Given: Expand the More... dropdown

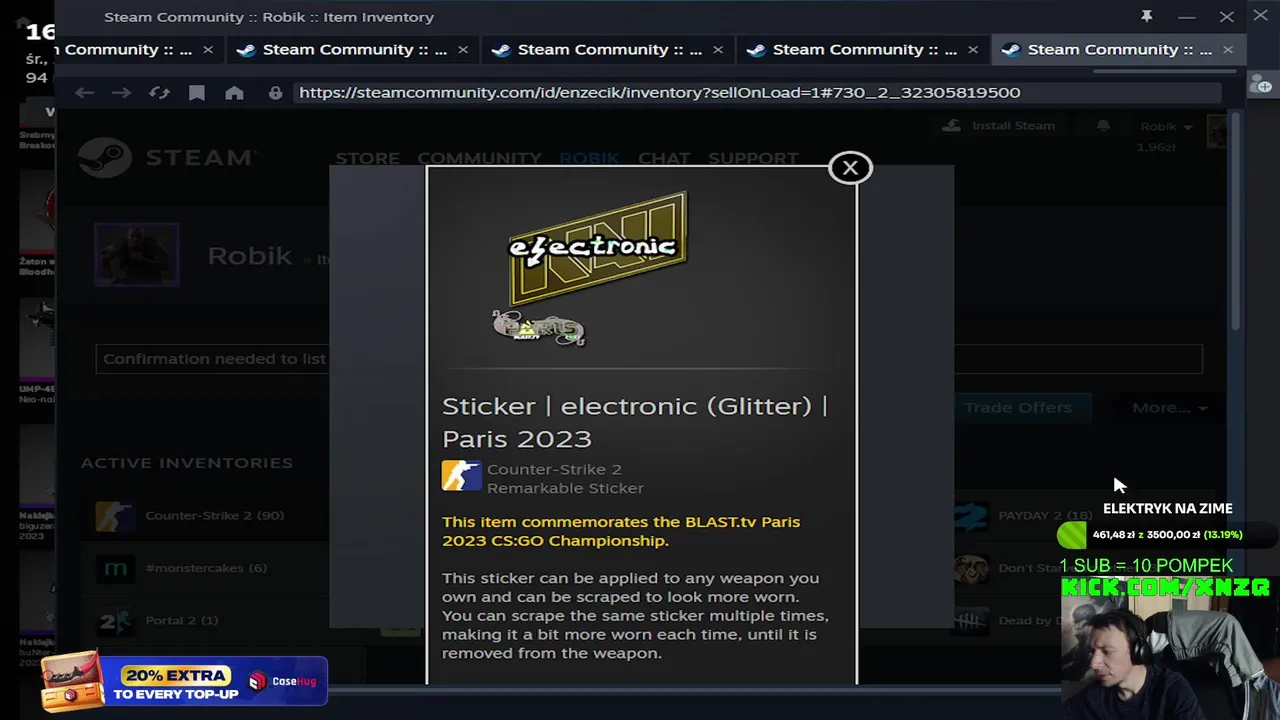Looking at the screenshot, I should (x=1169, y=408).
